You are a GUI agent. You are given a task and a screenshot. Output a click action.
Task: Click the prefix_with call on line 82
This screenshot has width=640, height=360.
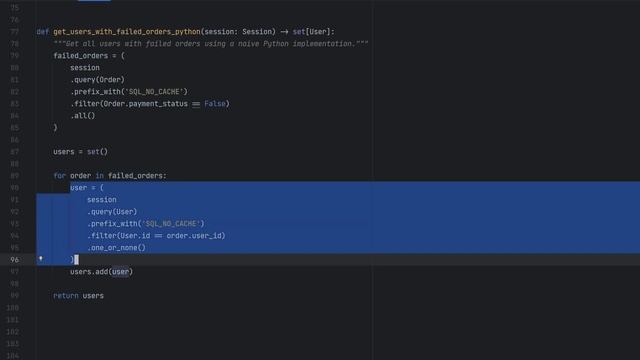[129, 92]
